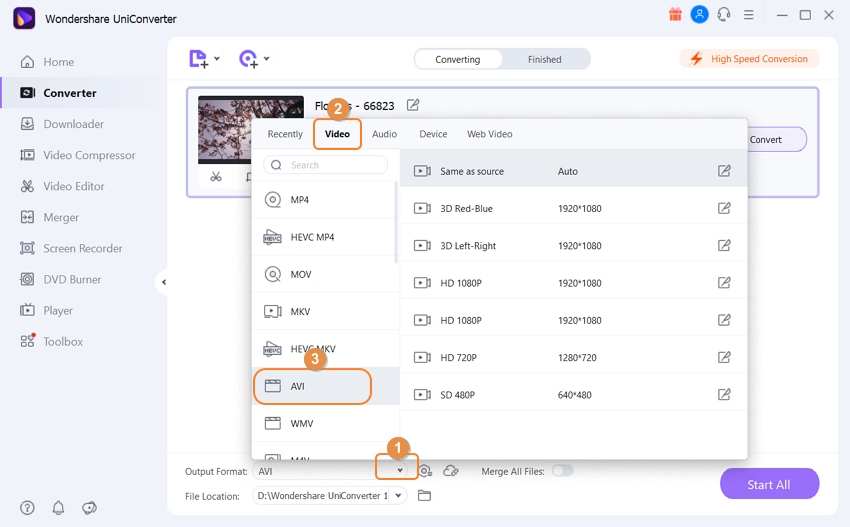Open Screen Recorder tool

click(x=71, y=248)
